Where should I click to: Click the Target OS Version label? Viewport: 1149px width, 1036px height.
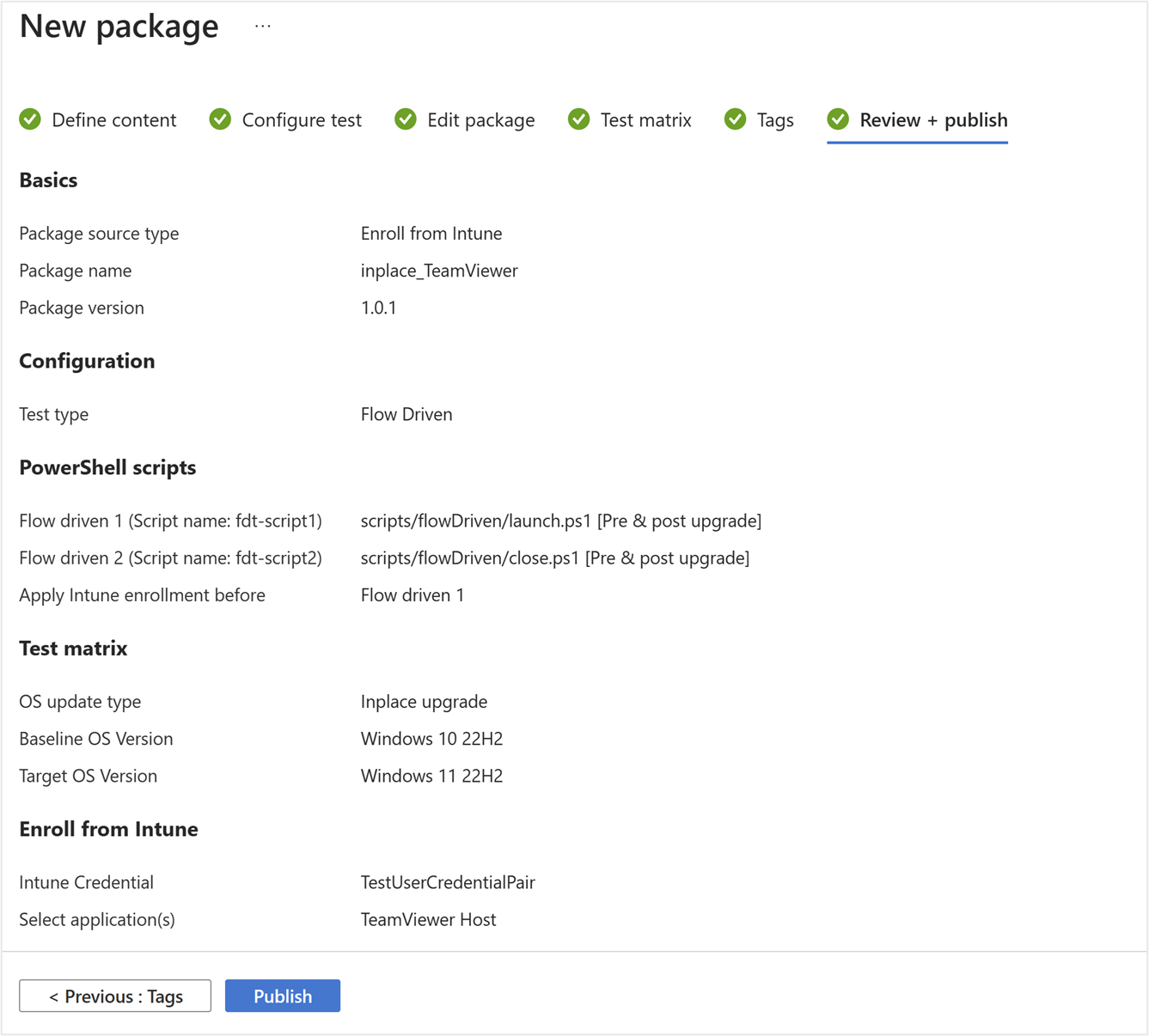(x=89, y=776)
